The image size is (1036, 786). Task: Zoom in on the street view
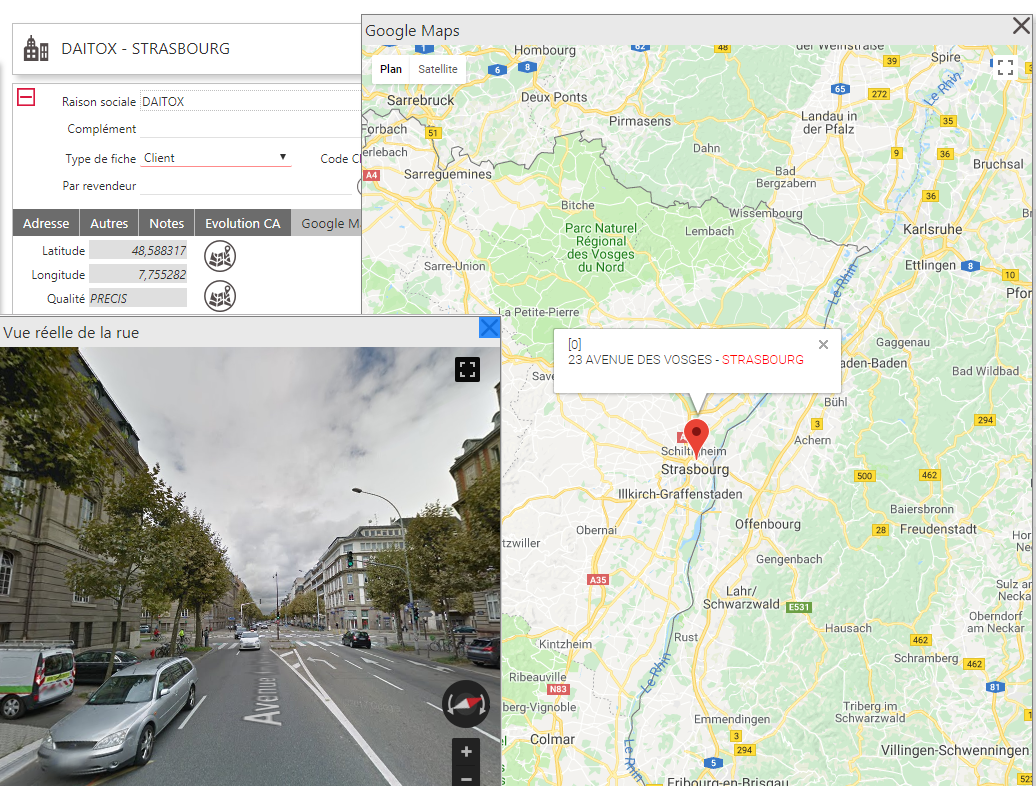(466, 752)
